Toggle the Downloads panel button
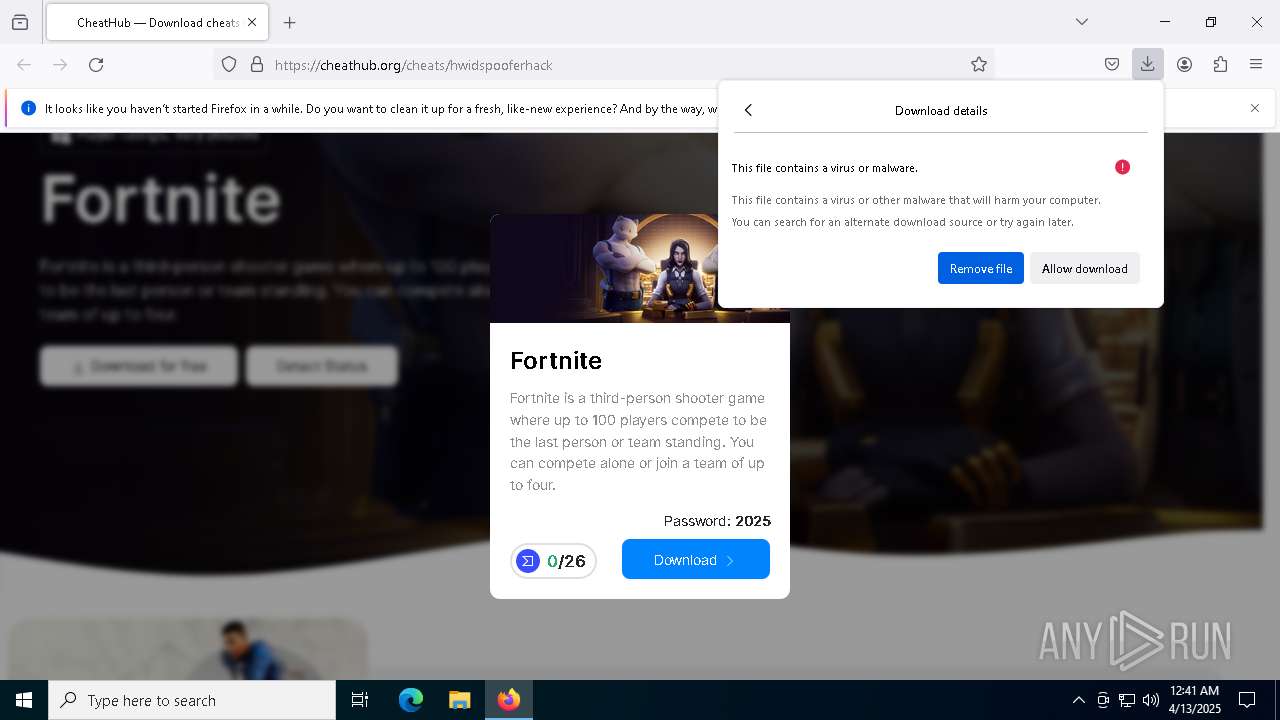1280x720 pixels. click(x=1148, y=64)
